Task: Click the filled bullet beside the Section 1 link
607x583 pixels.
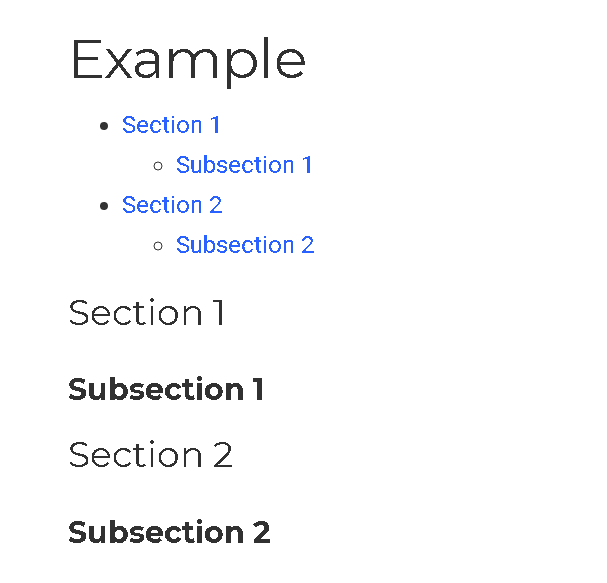Action: click(104, 126)
